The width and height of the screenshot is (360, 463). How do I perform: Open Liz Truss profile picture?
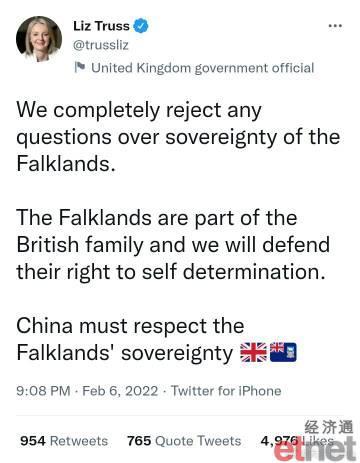click(x=39, y=39)
